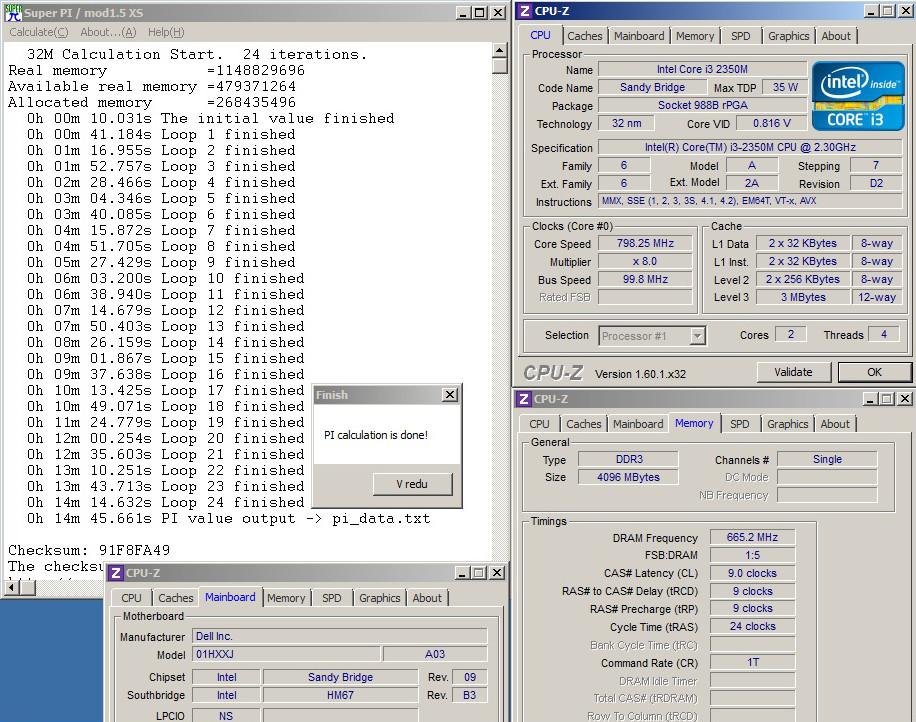916x722 pixels.
Task: Click the Level 3 cache value 3 MBytes
Action: click(803, 297)
